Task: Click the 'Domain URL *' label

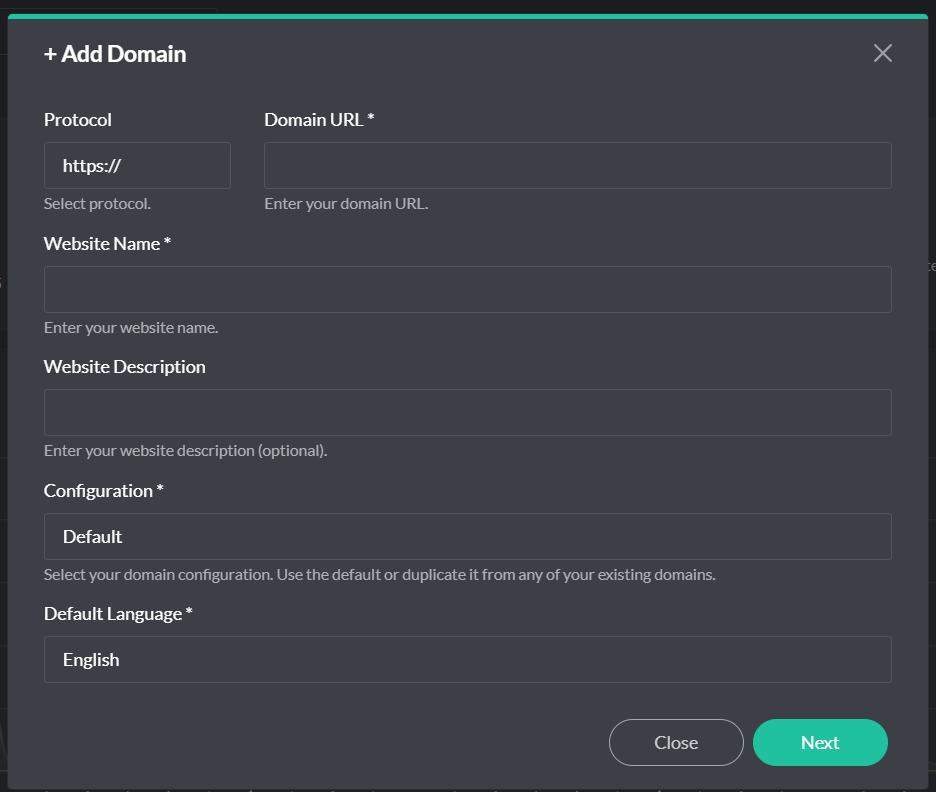Action: pyautogui.click(x=319, y=119)
